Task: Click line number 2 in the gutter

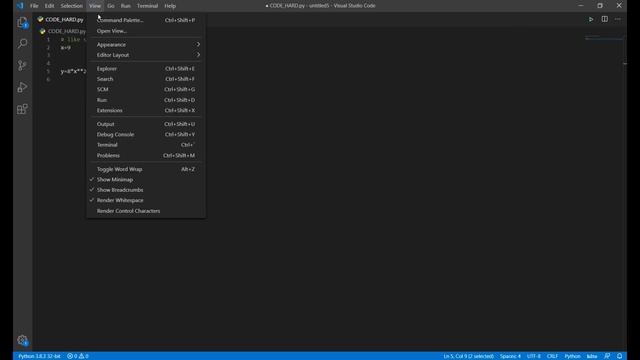Action: coord(48,47)
